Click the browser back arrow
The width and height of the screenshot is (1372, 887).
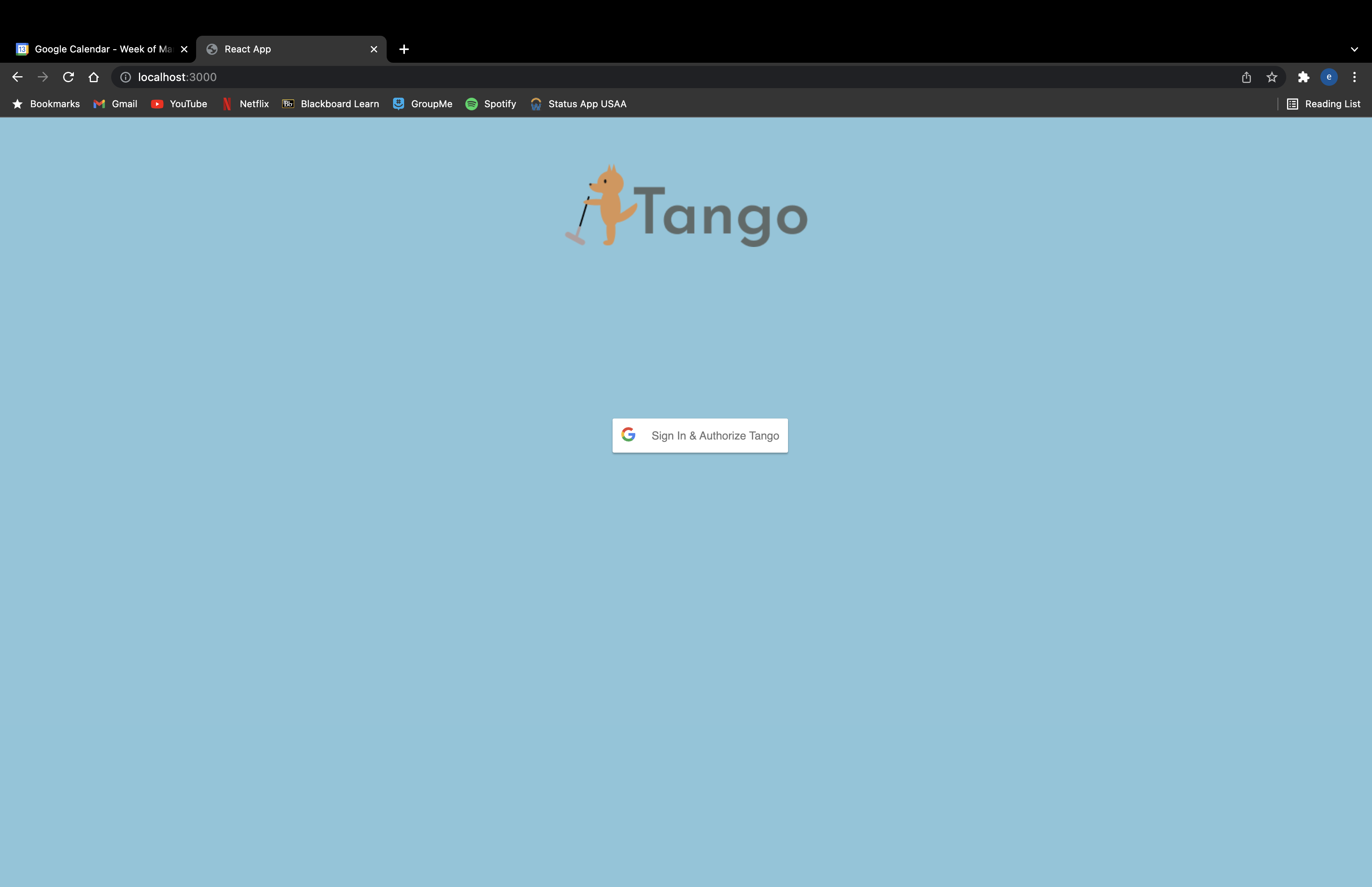pos(17,77)
